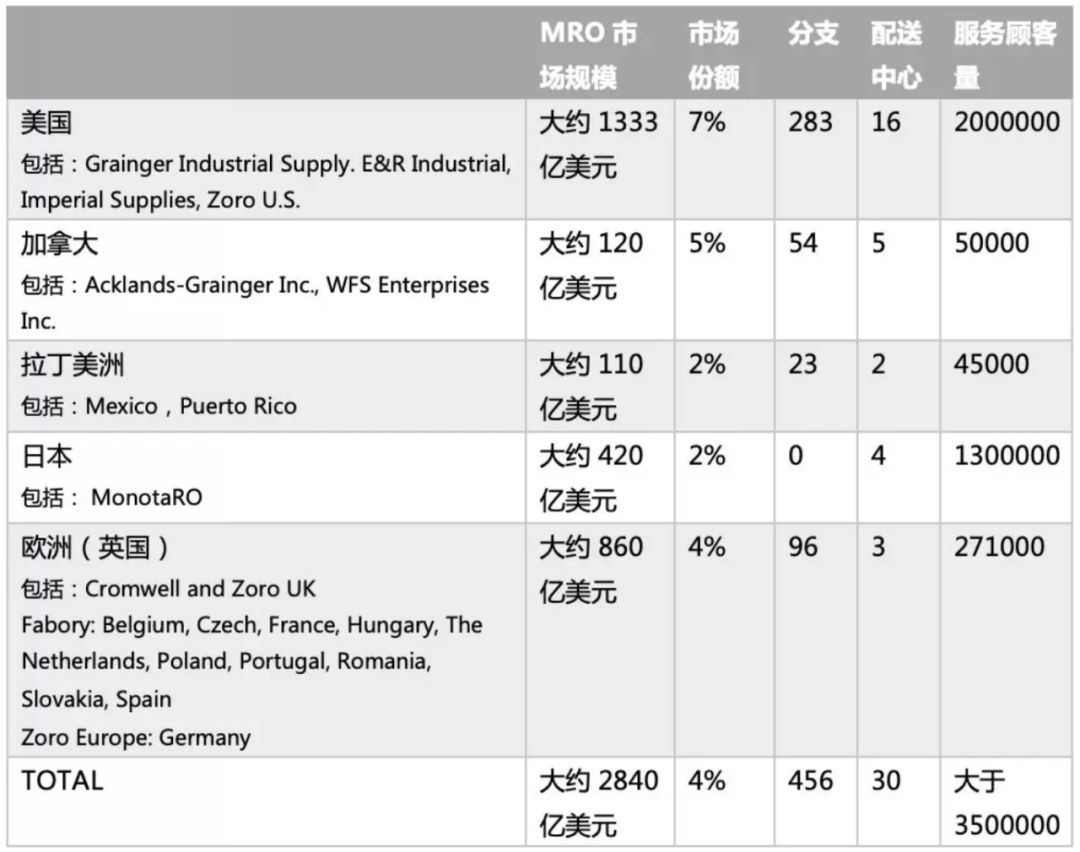This screenshot has height=852, width=1080.
Task: Select the MonotaRO text in Japan row
Action: click(x=147, y=497)
